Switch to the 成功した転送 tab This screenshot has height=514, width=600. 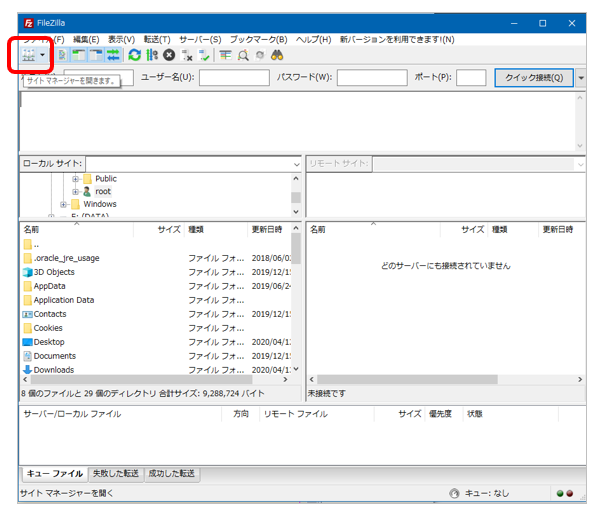[x=171, y=474]
